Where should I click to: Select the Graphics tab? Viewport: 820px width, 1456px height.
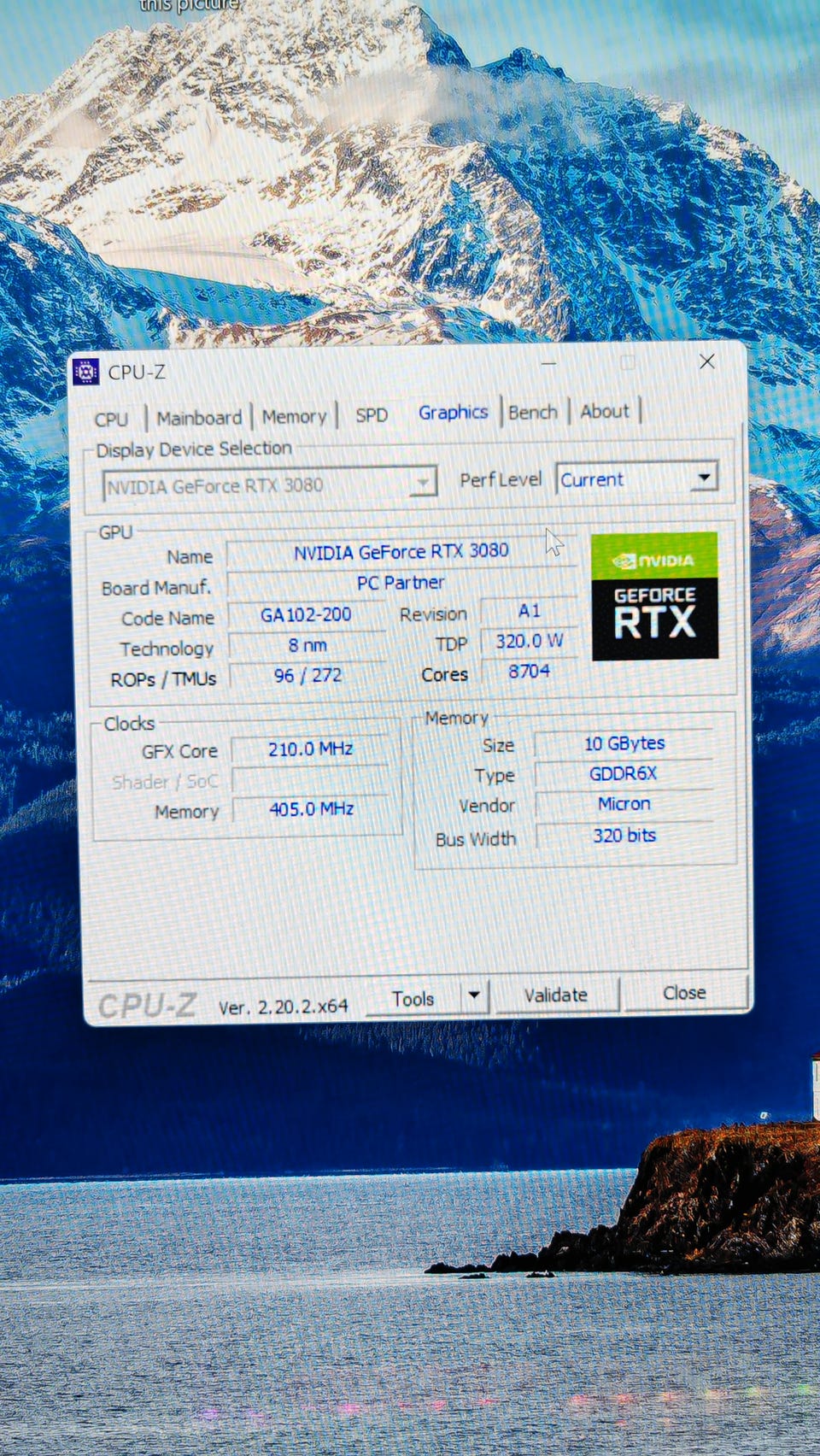coord(453,412)
